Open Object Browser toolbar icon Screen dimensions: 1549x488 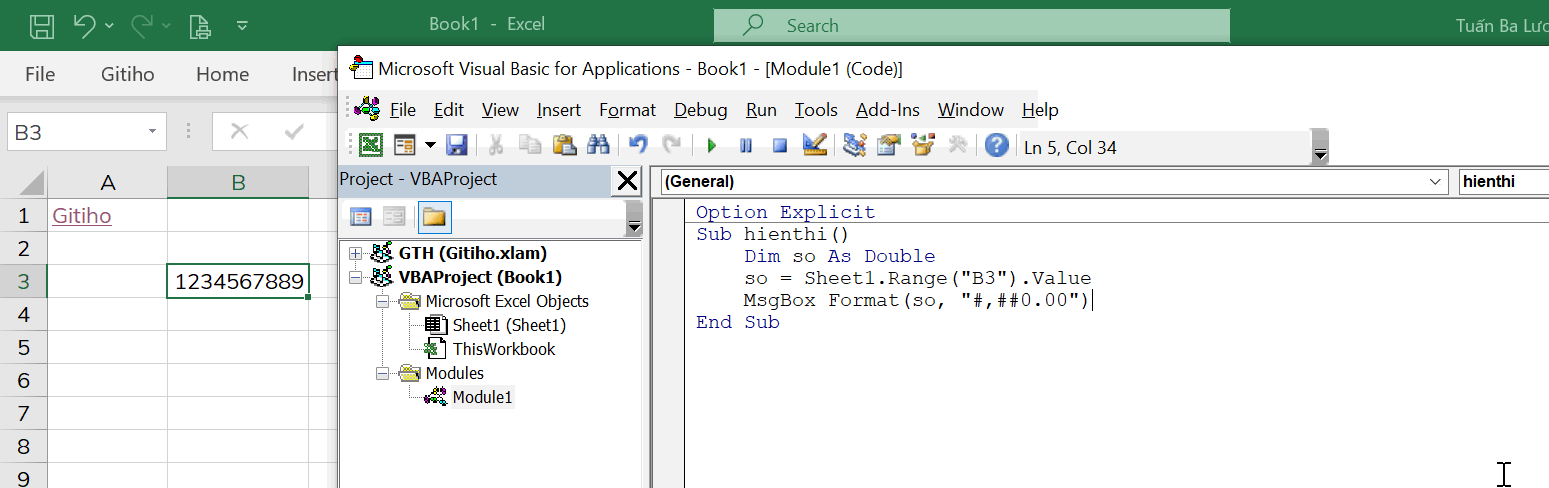(x=922, y=146)
